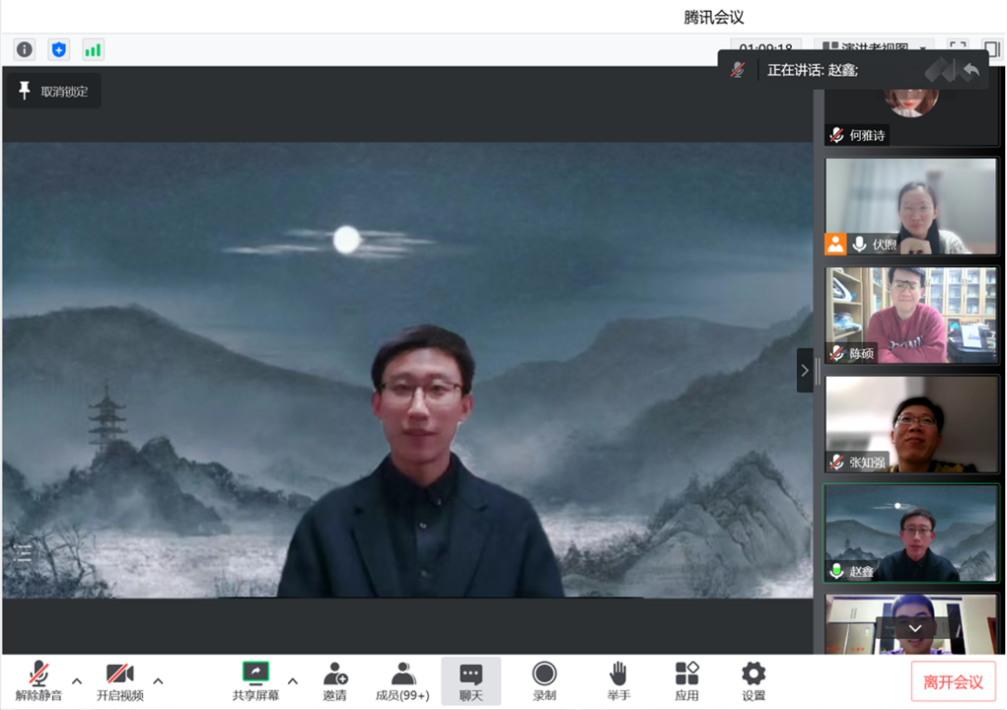Image resolution: width=1007 pixels, height=710 pixels.
Task: Click the red 离开会议 button
Action: point(952,682)
